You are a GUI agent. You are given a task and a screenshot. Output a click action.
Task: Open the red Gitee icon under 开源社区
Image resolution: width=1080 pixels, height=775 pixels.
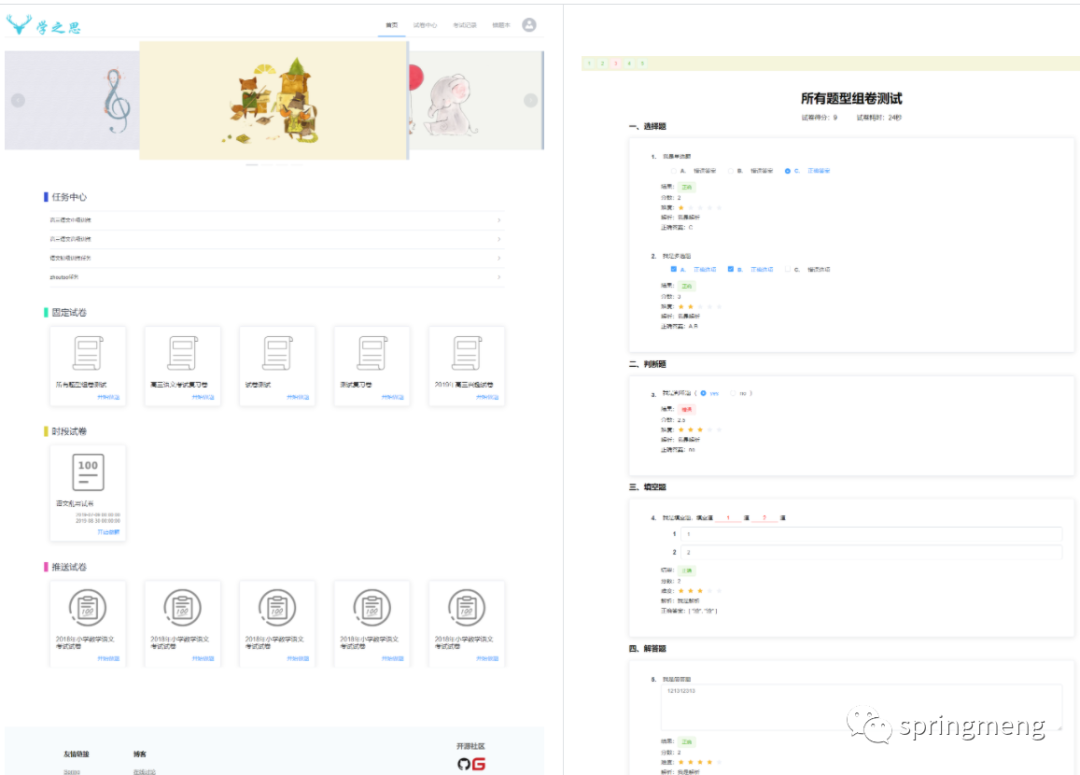(479, 764)
